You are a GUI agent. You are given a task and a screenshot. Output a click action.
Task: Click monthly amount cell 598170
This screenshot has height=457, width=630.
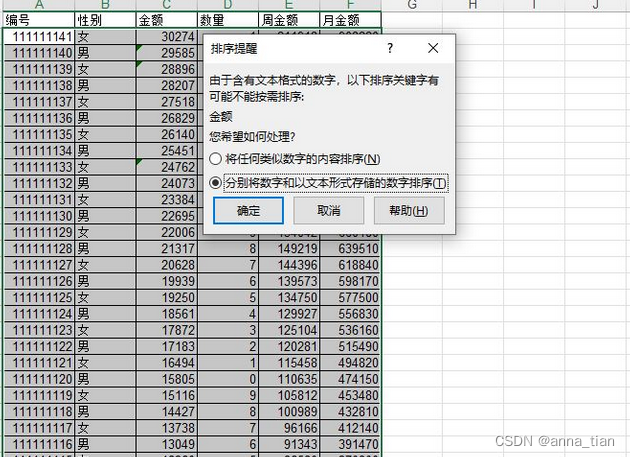pyautogui.click(x=350, y=281)
